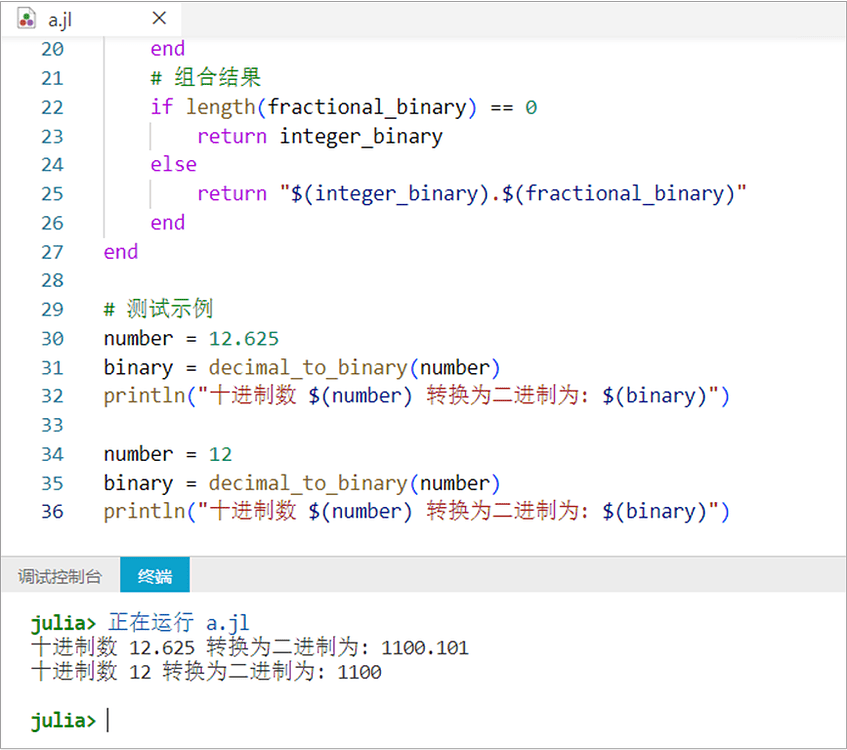847x750 pixels.
Task: Click 'println' on line 36
Action: (x=144, y=512)
